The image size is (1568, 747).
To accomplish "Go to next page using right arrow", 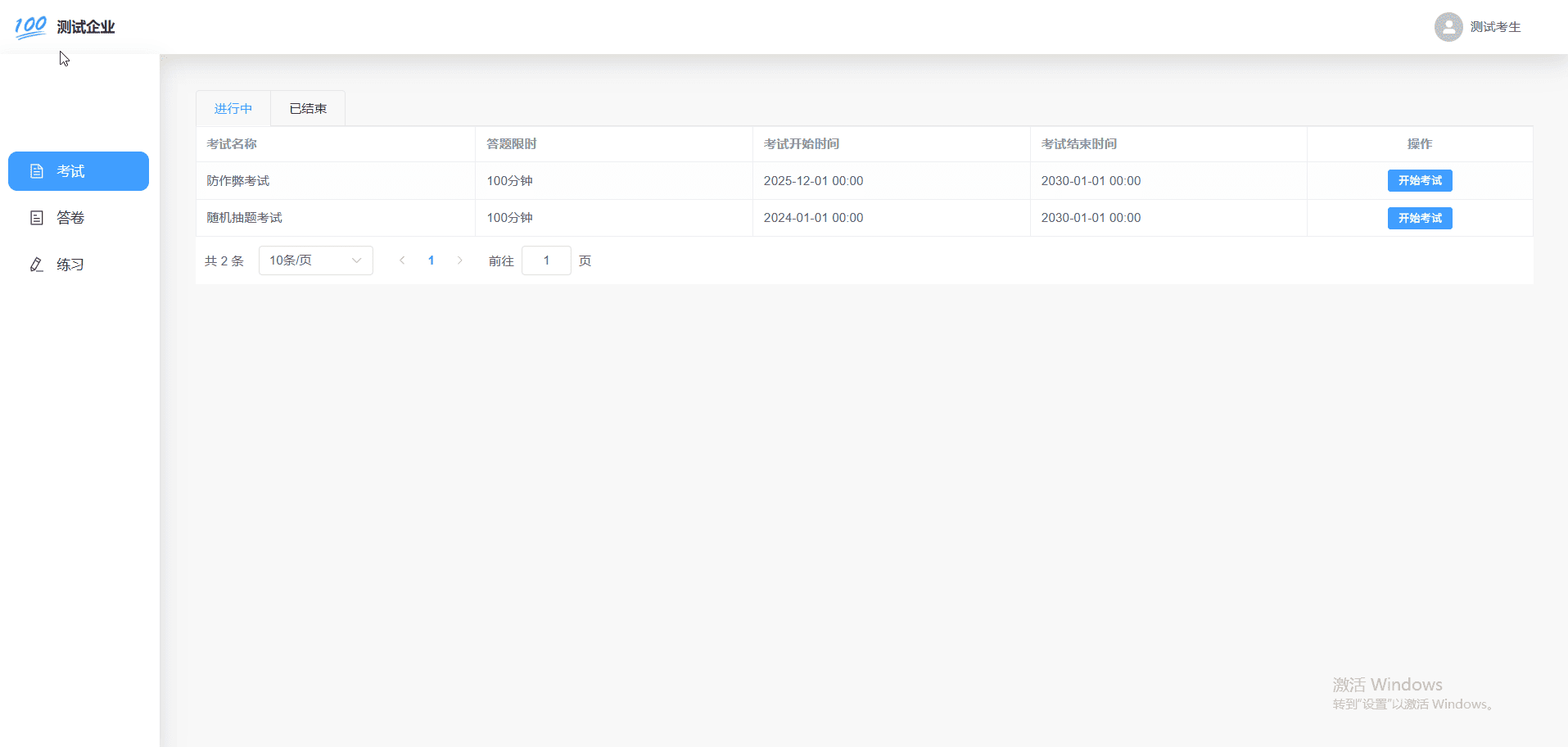I will pos(460,260).
